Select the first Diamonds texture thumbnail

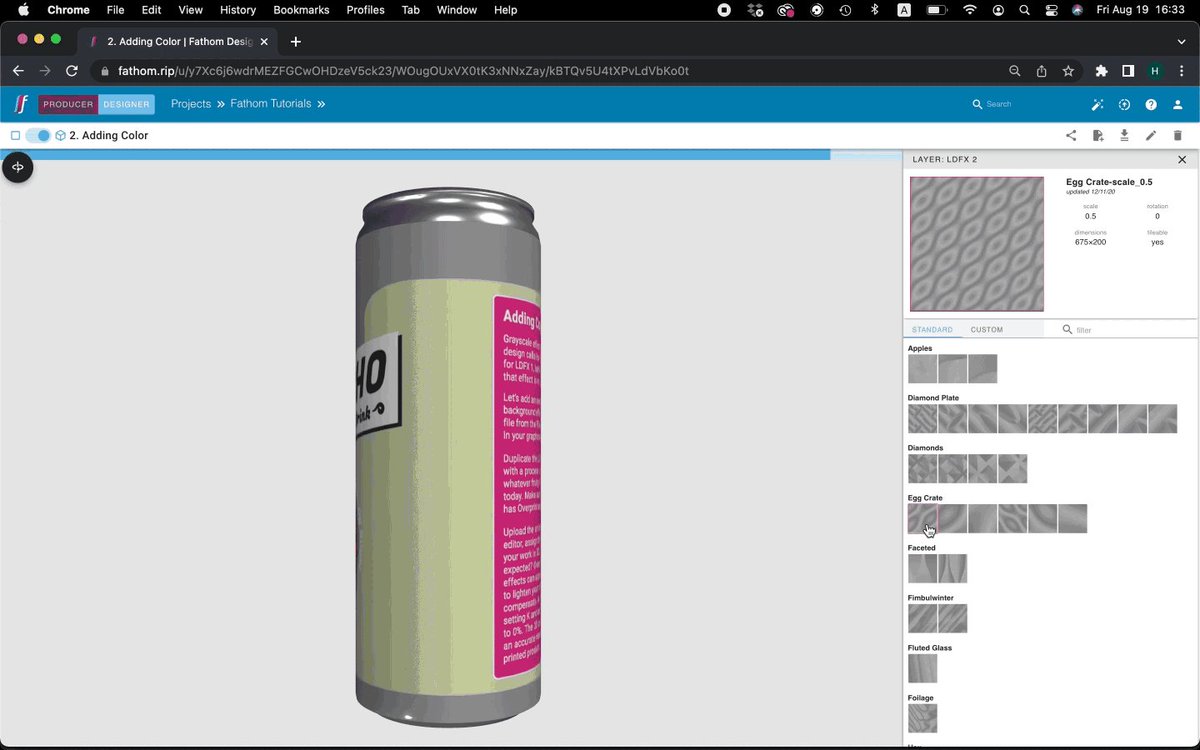(922, 469)
